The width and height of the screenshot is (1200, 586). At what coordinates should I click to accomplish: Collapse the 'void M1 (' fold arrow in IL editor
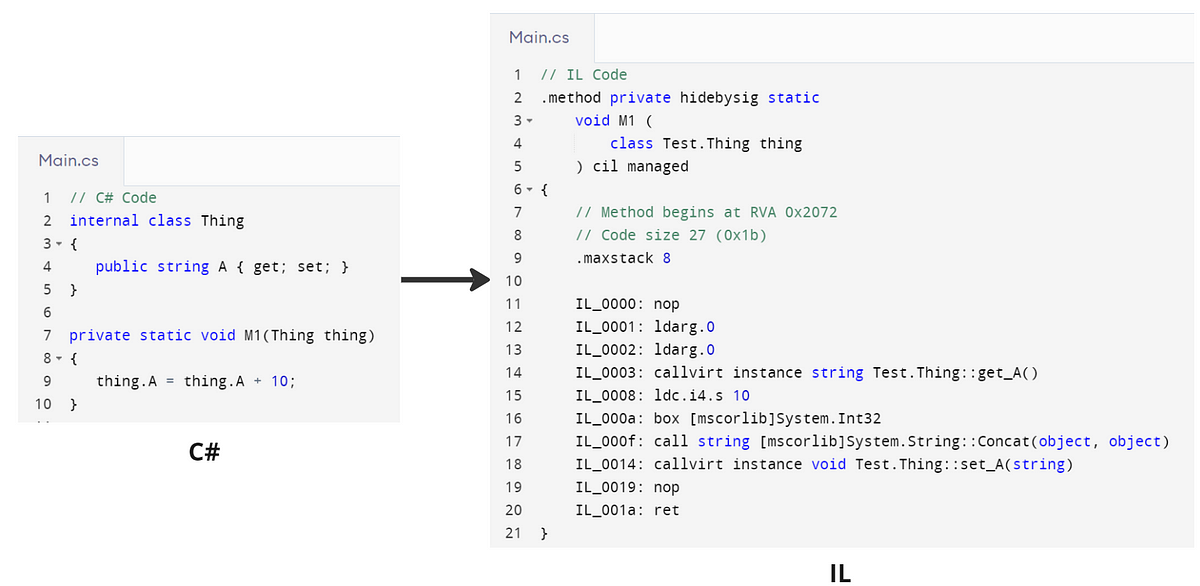pyautogui.click(x=530, y=121)
